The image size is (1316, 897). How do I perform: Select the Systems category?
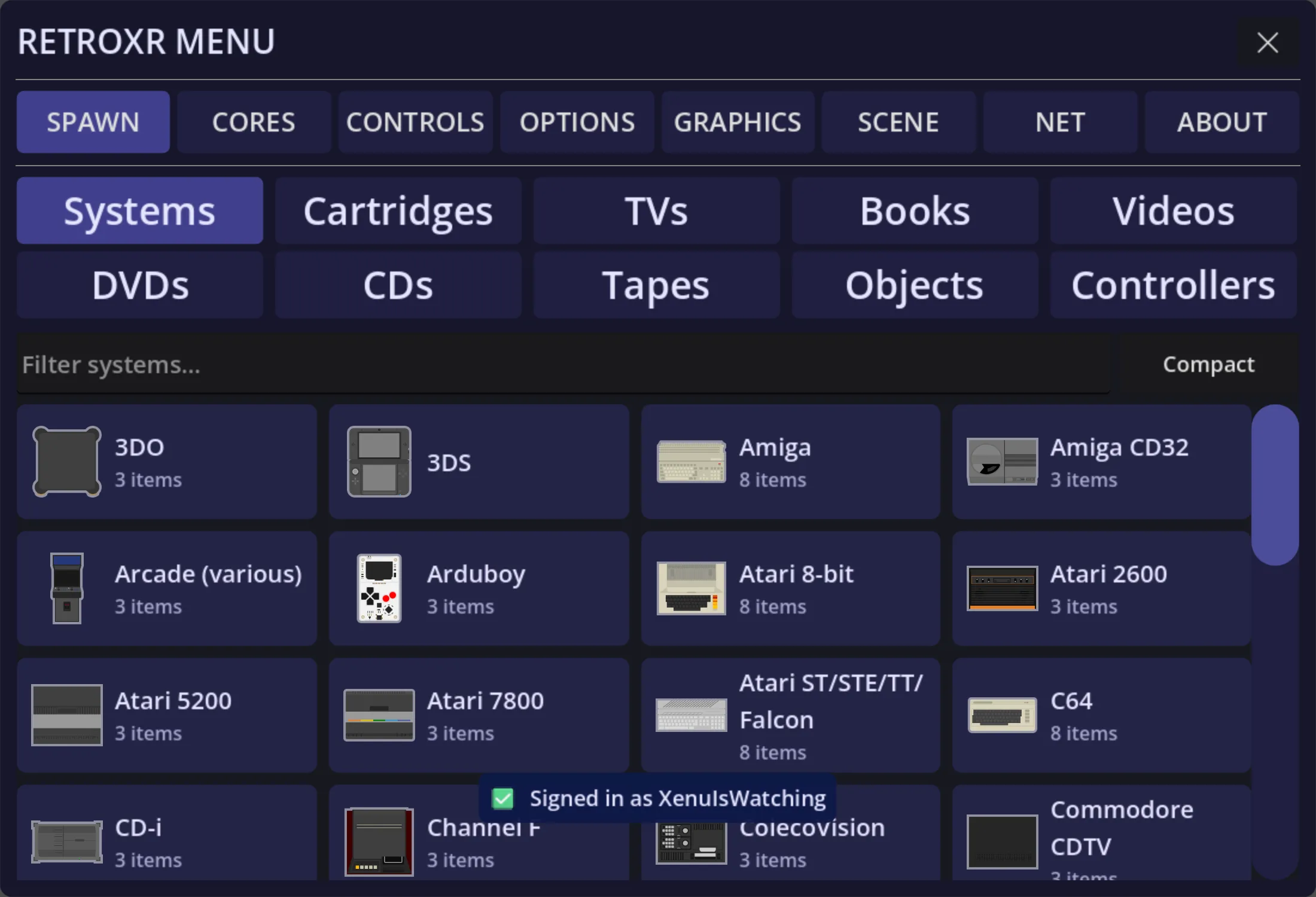coord(140,210)
